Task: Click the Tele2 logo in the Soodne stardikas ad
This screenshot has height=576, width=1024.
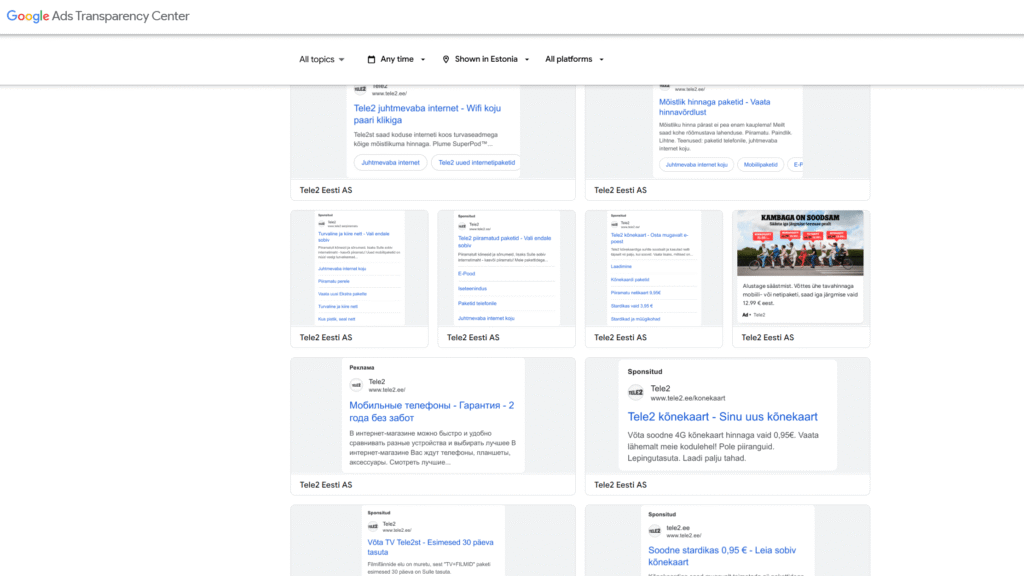Action: point(654,531)
